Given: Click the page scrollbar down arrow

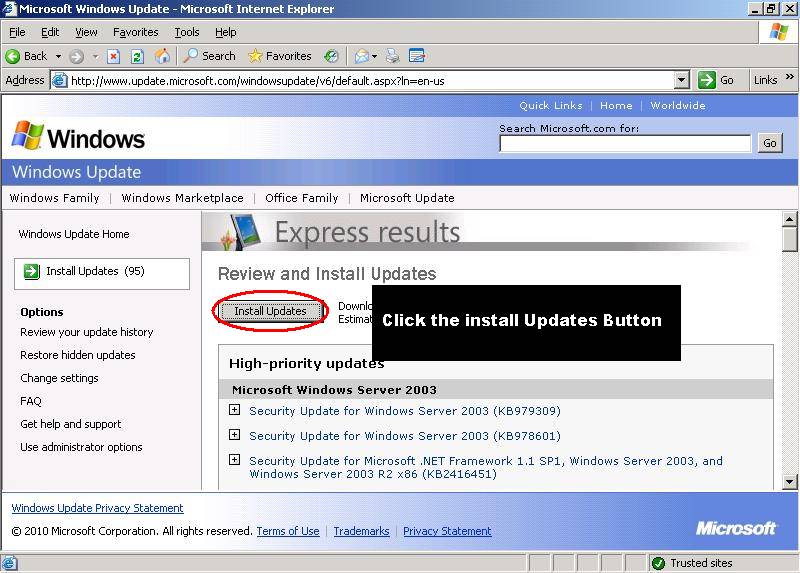Looking at the screenshot, I should (x=790, y=481).
